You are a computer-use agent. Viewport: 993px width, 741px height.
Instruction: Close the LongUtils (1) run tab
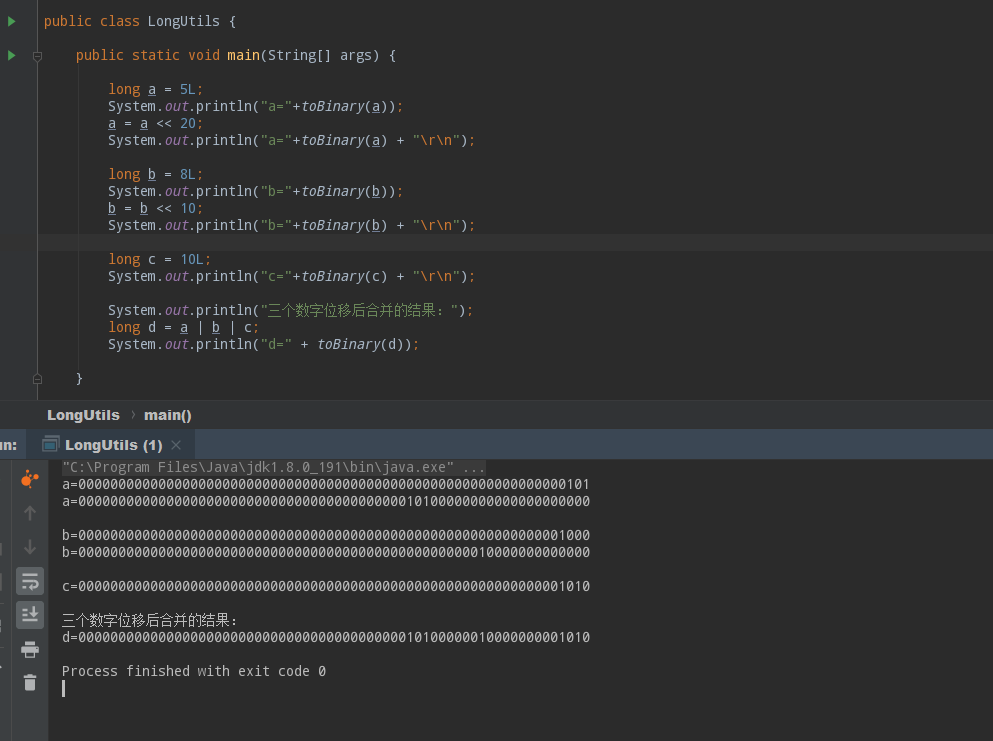[176, 445]
